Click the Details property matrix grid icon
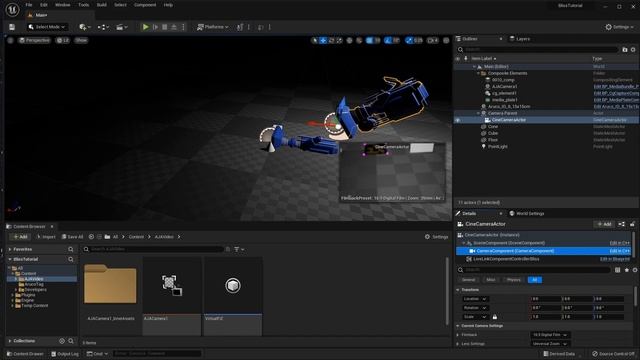Image resolution: width=640 pixels, height=360 pixels. tap(618, 270)
